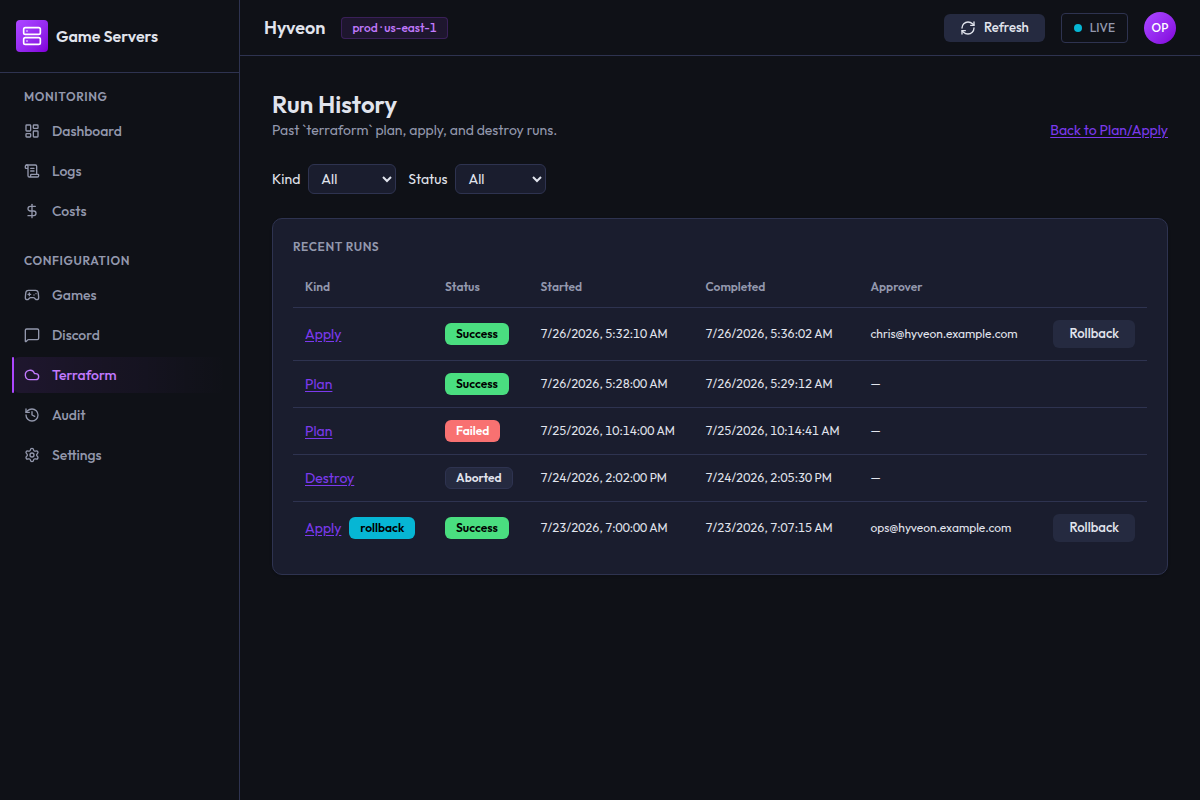Click the Kind column header
Viewport: 1200px width, 800px height.
click(x=317, y=287)
